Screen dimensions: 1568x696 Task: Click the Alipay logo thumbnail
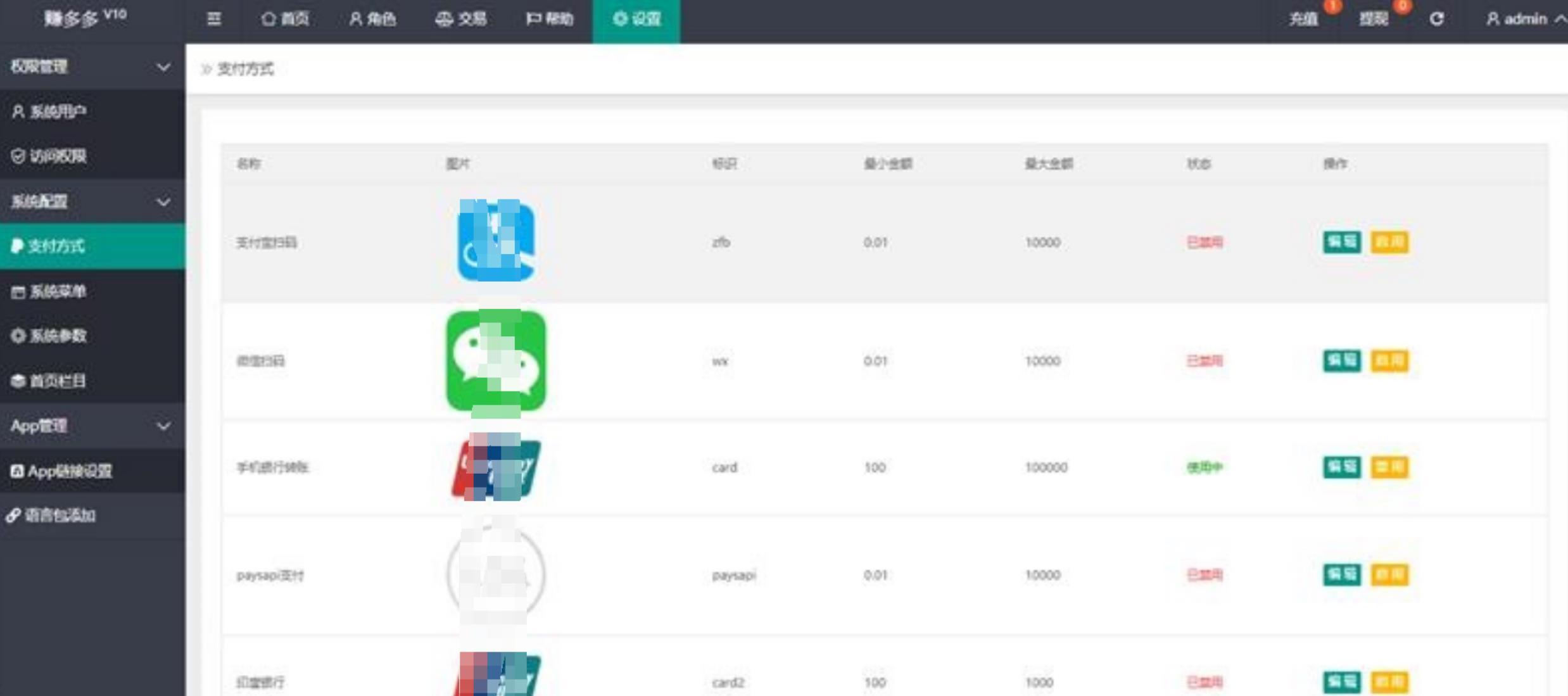click(x=496, y=240)
